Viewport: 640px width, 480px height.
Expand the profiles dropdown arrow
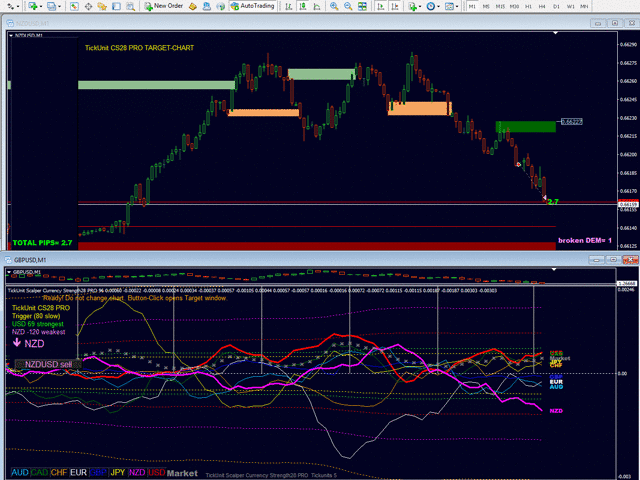pyautogui.click(x=60, y=7)
